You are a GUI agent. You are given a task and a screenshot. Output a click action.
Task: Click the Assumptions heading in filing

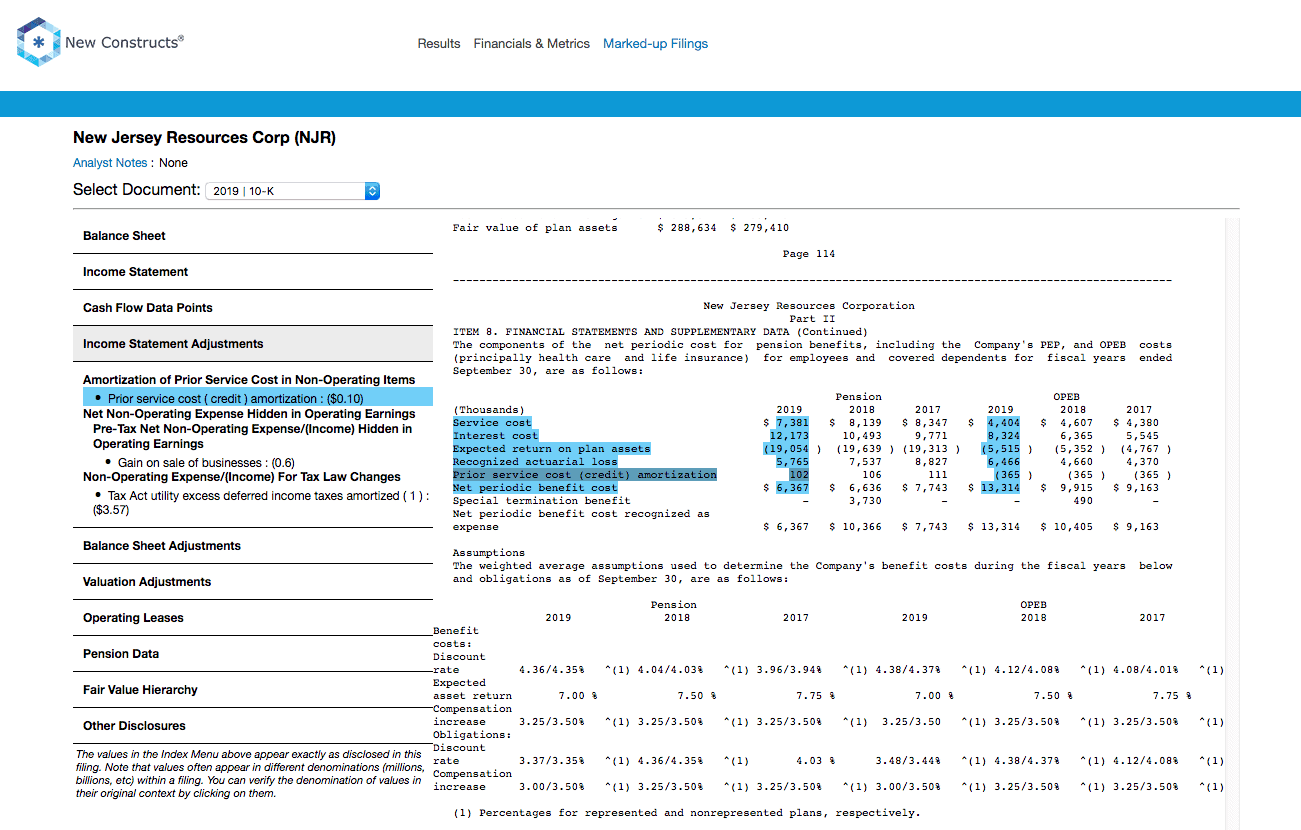click(x=489, y=553)
